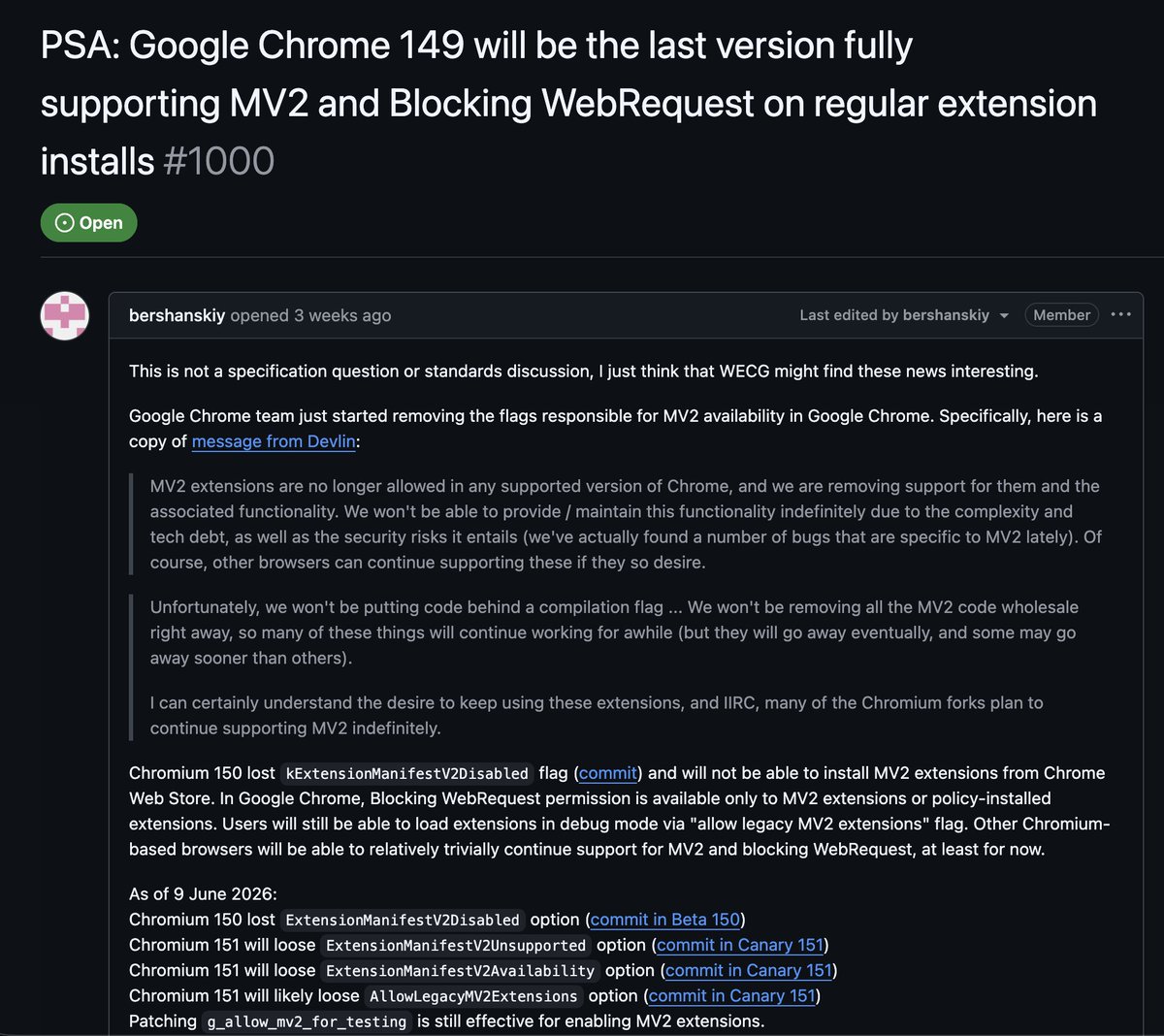Open the bershanskiy author profile link

click(178, 315)
